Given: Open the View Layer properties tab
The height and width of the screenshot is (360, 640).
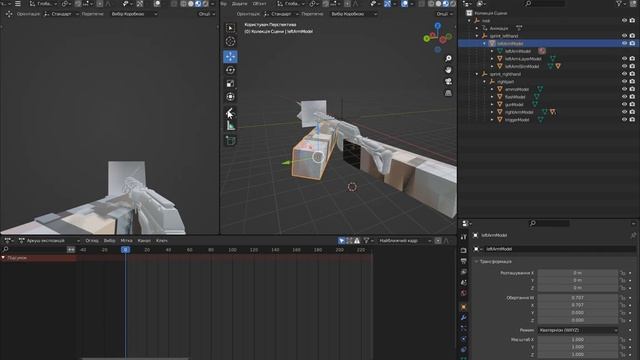Looking at the screenshot, I should (464, 272).
